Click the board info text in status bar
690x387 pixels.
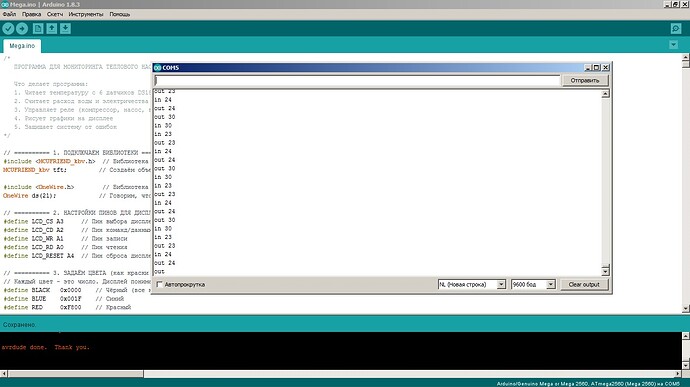pos(588,384)
